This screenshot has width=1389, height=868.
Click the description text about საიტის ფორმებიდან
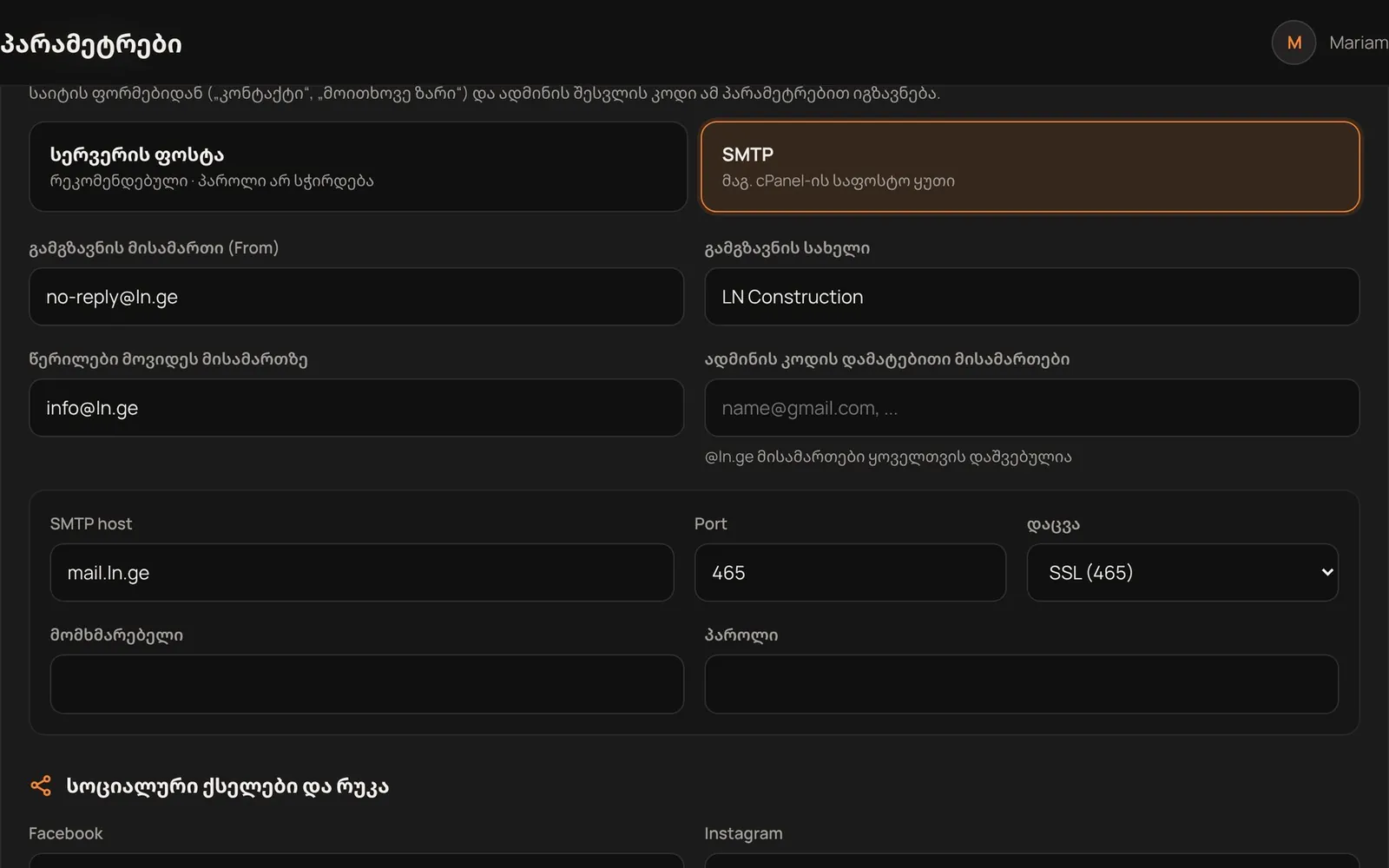484,93
